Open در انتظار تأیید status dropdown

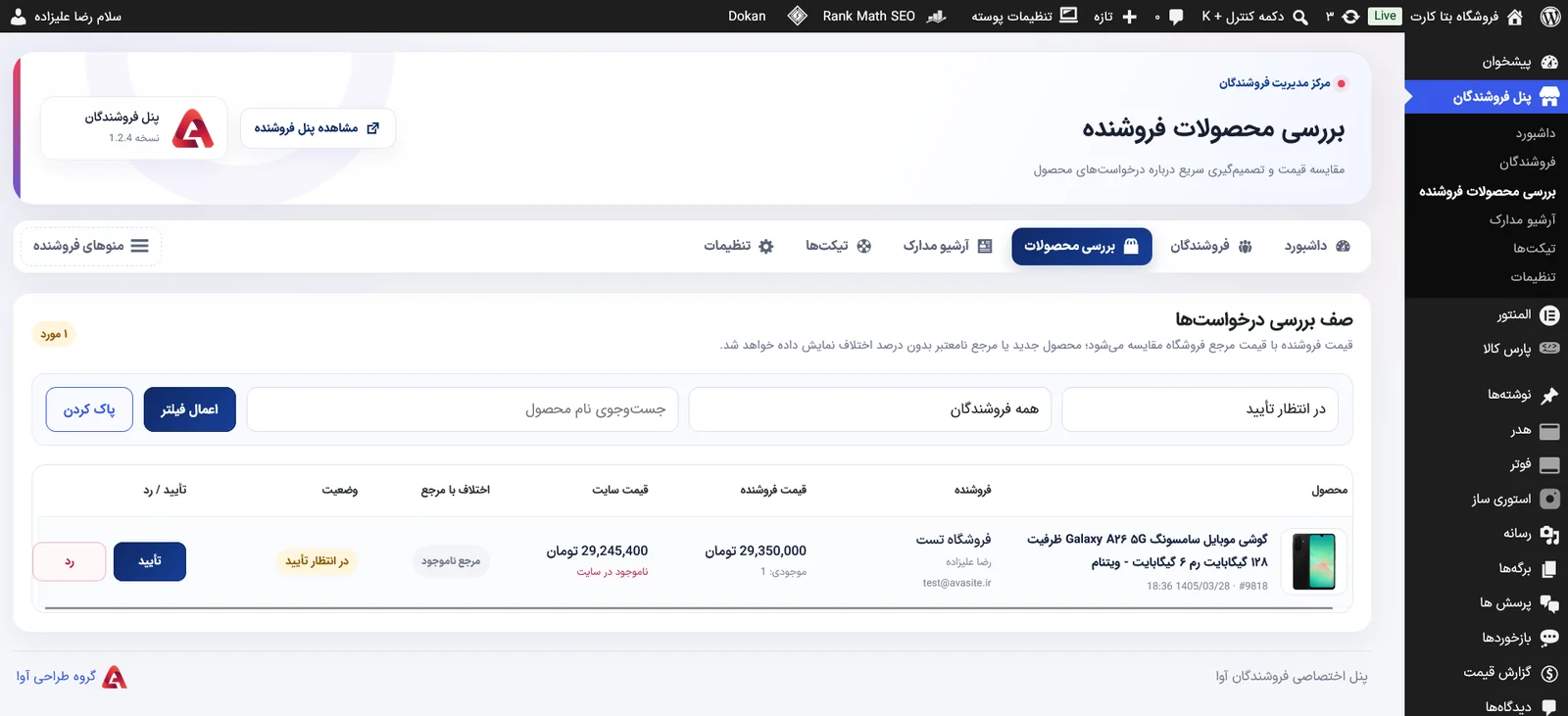coord(1200,408)
